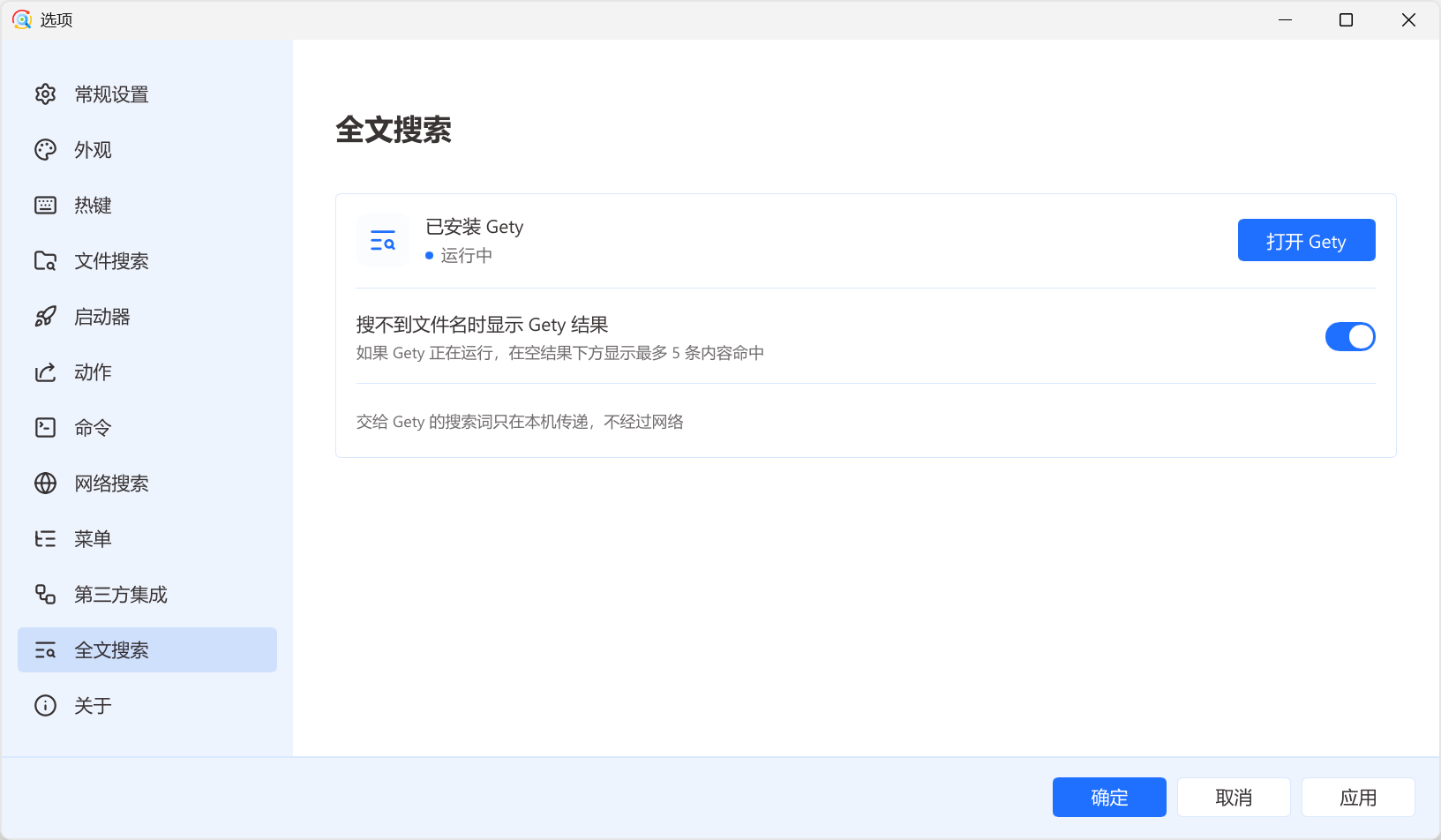The image size is (1441, 840).
Task: Click the info icon beside 关于
Action: (45, 706)
